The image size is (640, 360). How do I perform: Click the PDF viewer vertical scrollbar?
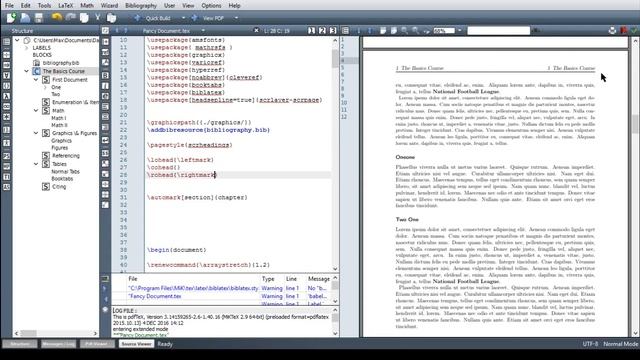pos(635,124)
